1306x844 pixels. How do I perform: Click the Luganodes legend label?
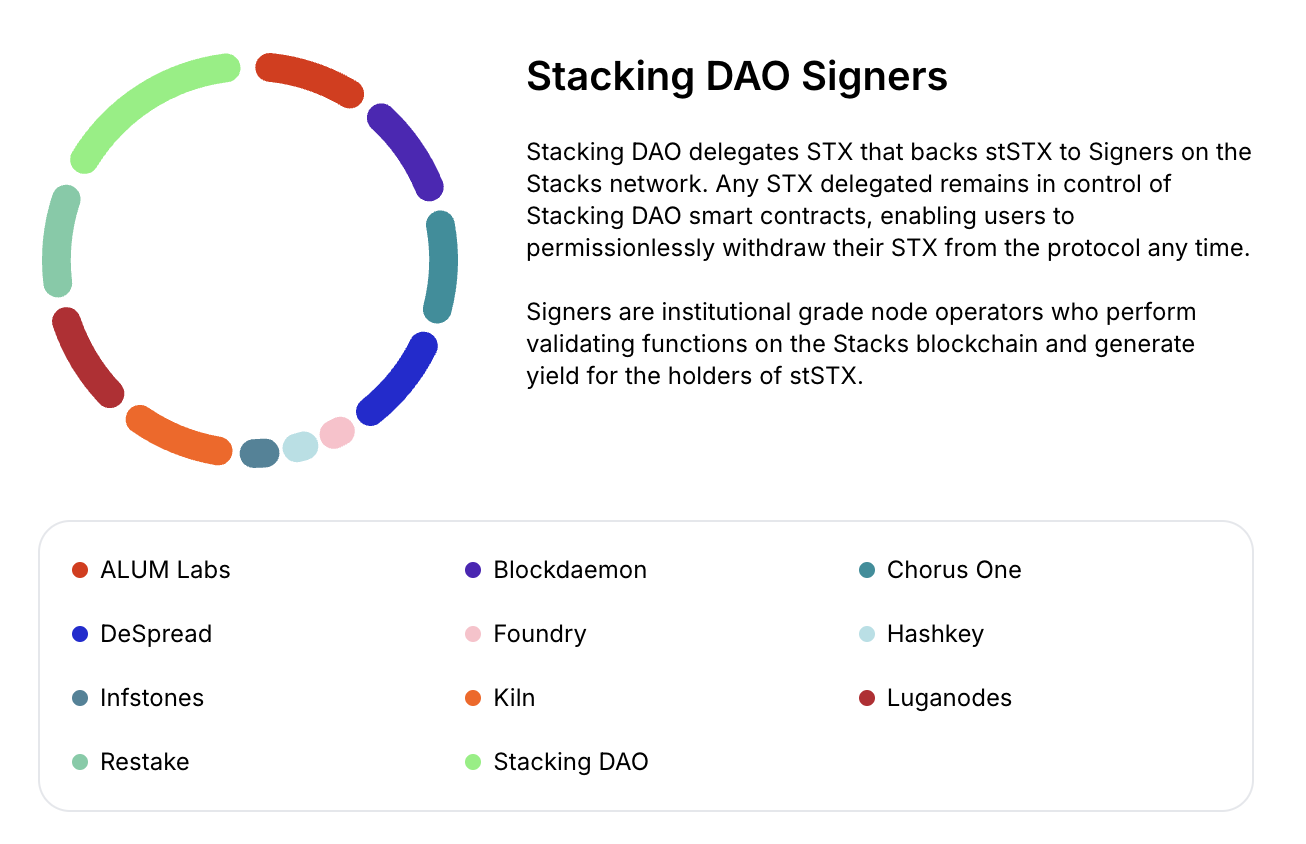pyautogui.click(x=949, y=698)
